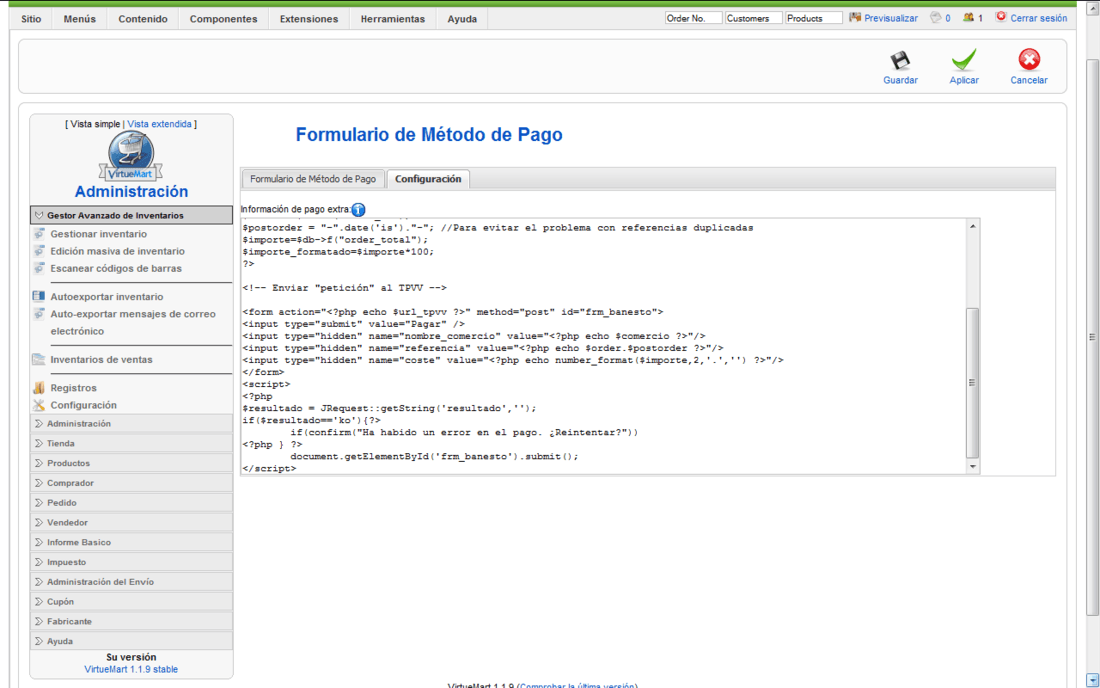Expand the Fabricante sidebar section
The width and height of the screenshot is (1100, 688).
click(131, 621)
